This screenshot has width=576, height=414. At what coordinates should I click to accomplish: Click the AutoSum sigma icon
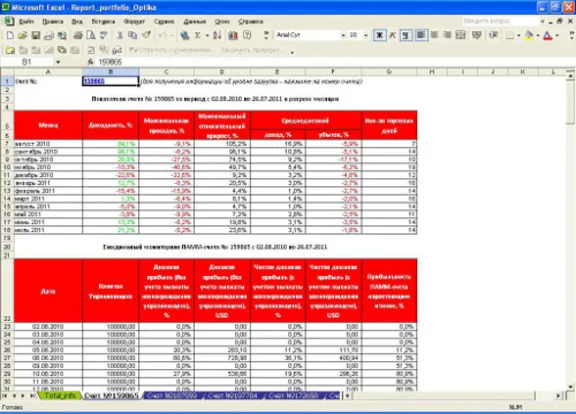coord(198,35)
